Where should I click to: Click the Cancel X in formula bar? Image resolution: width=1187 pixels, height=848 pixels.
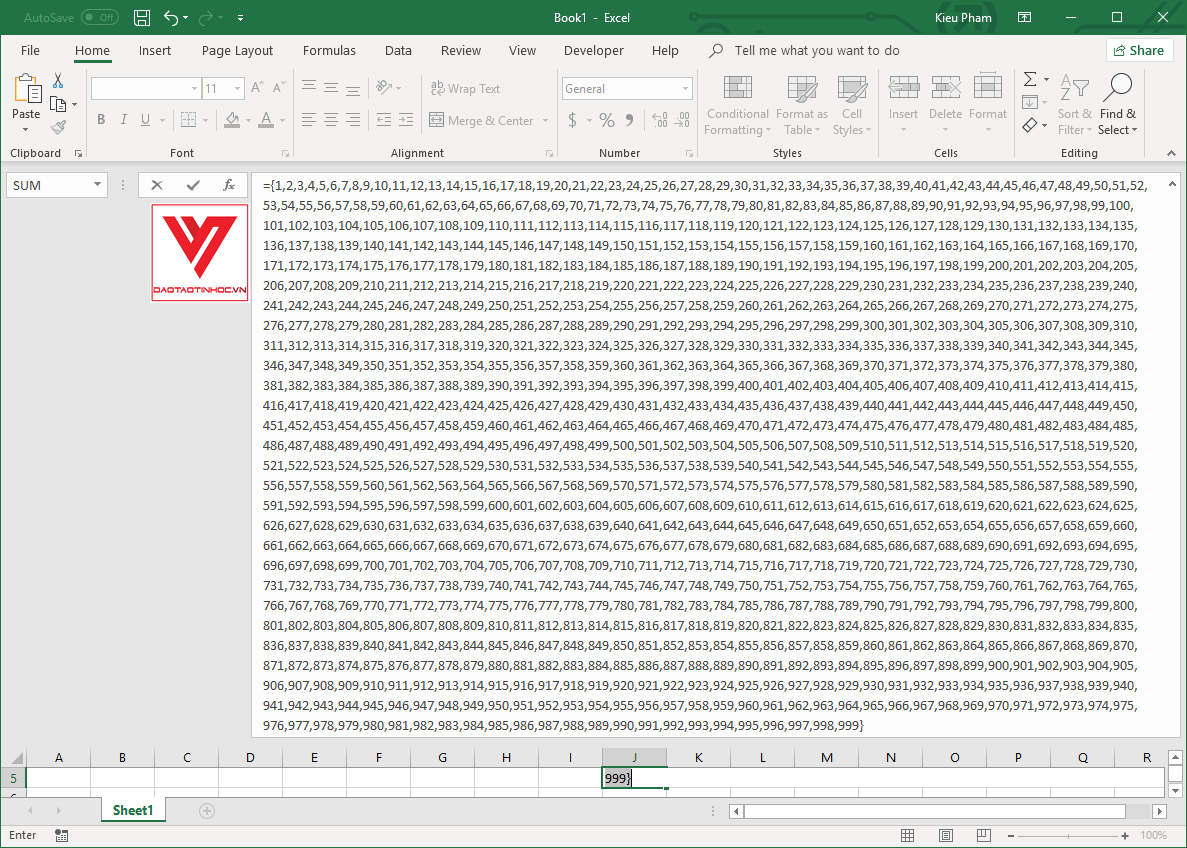coord(157,185)
